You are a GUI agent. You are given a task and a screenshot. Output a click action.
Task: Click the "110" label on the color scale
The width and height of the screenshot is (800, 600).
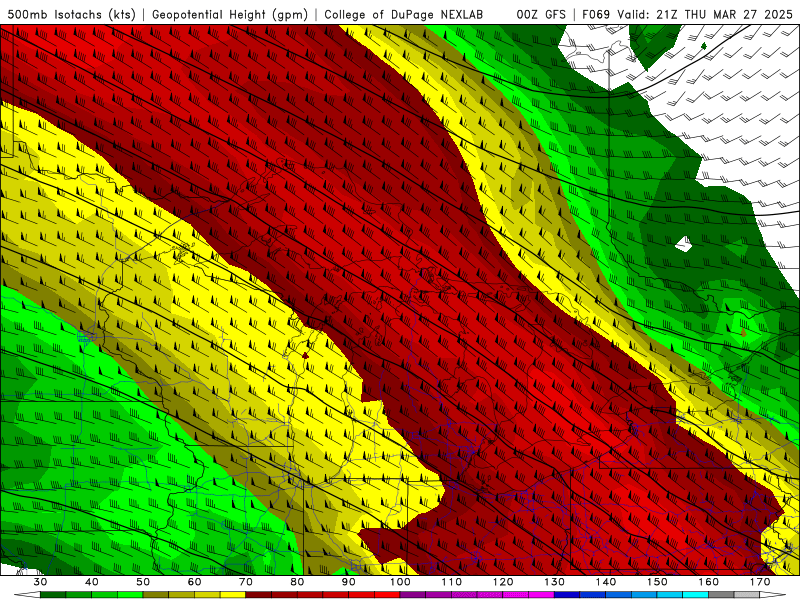point(452,582)
